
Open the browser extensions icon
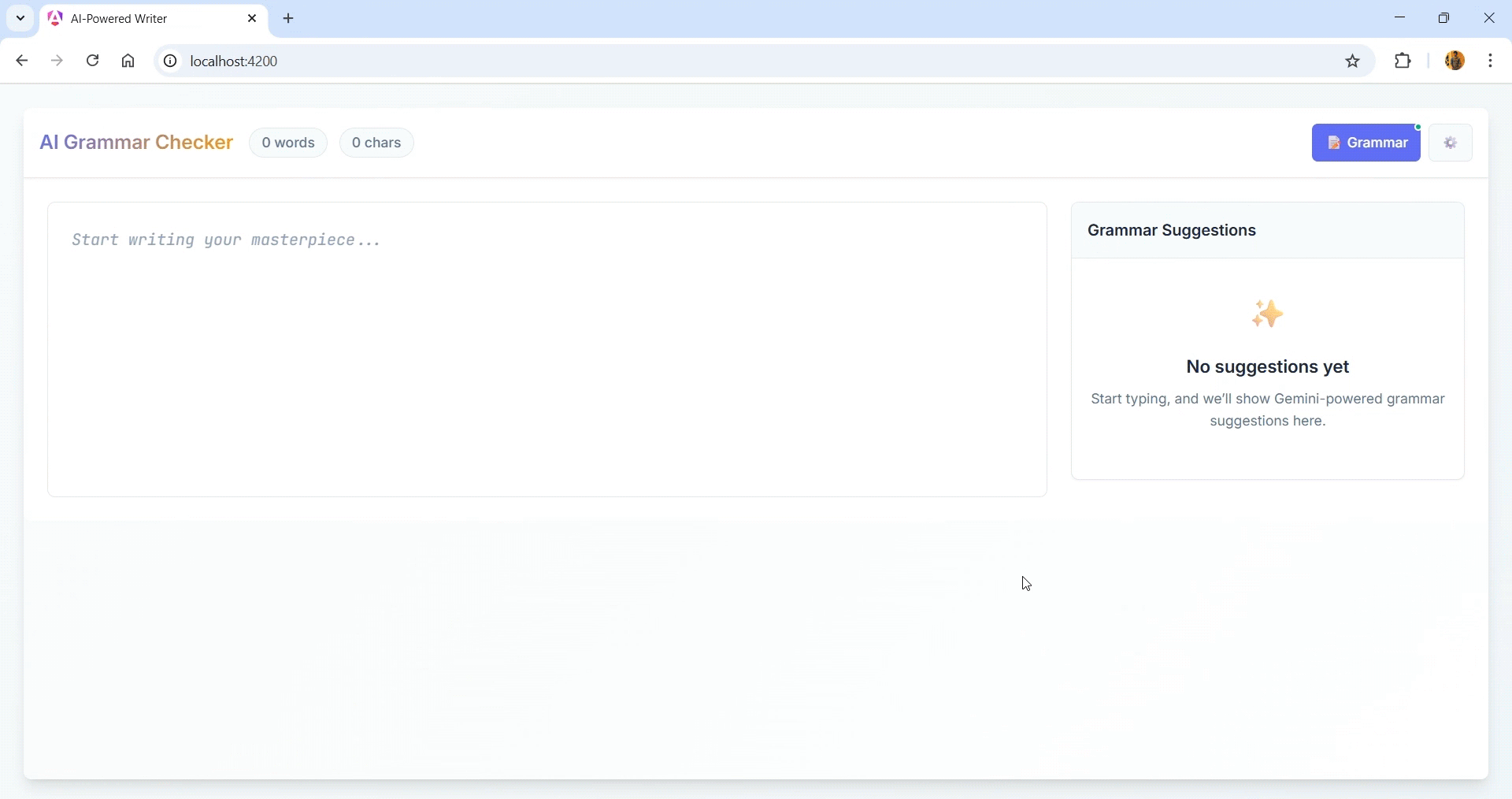pos(1403,61)
